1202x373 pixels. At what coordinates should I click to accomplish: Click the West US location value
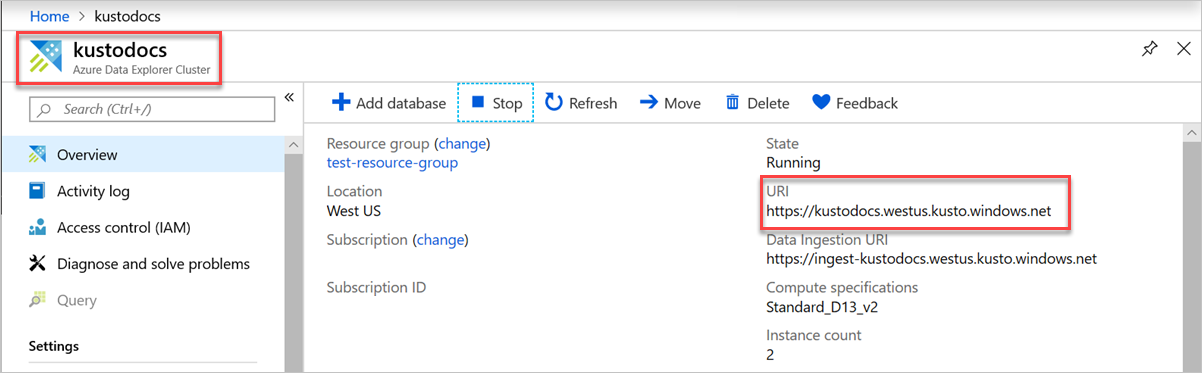coord(354,211)
